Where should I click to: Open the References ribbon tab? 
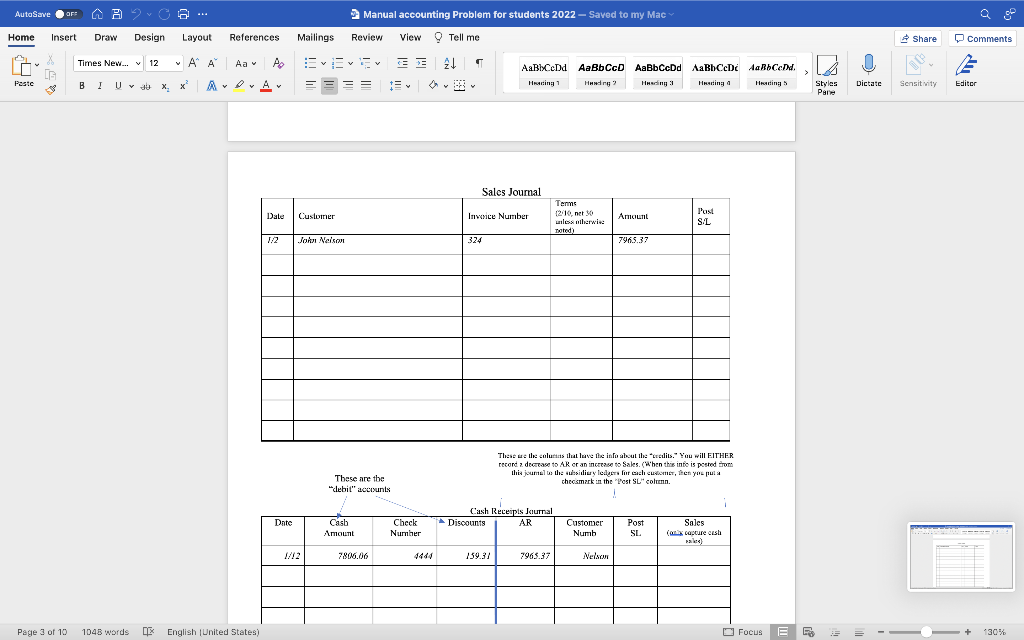[x=254, y=37]
